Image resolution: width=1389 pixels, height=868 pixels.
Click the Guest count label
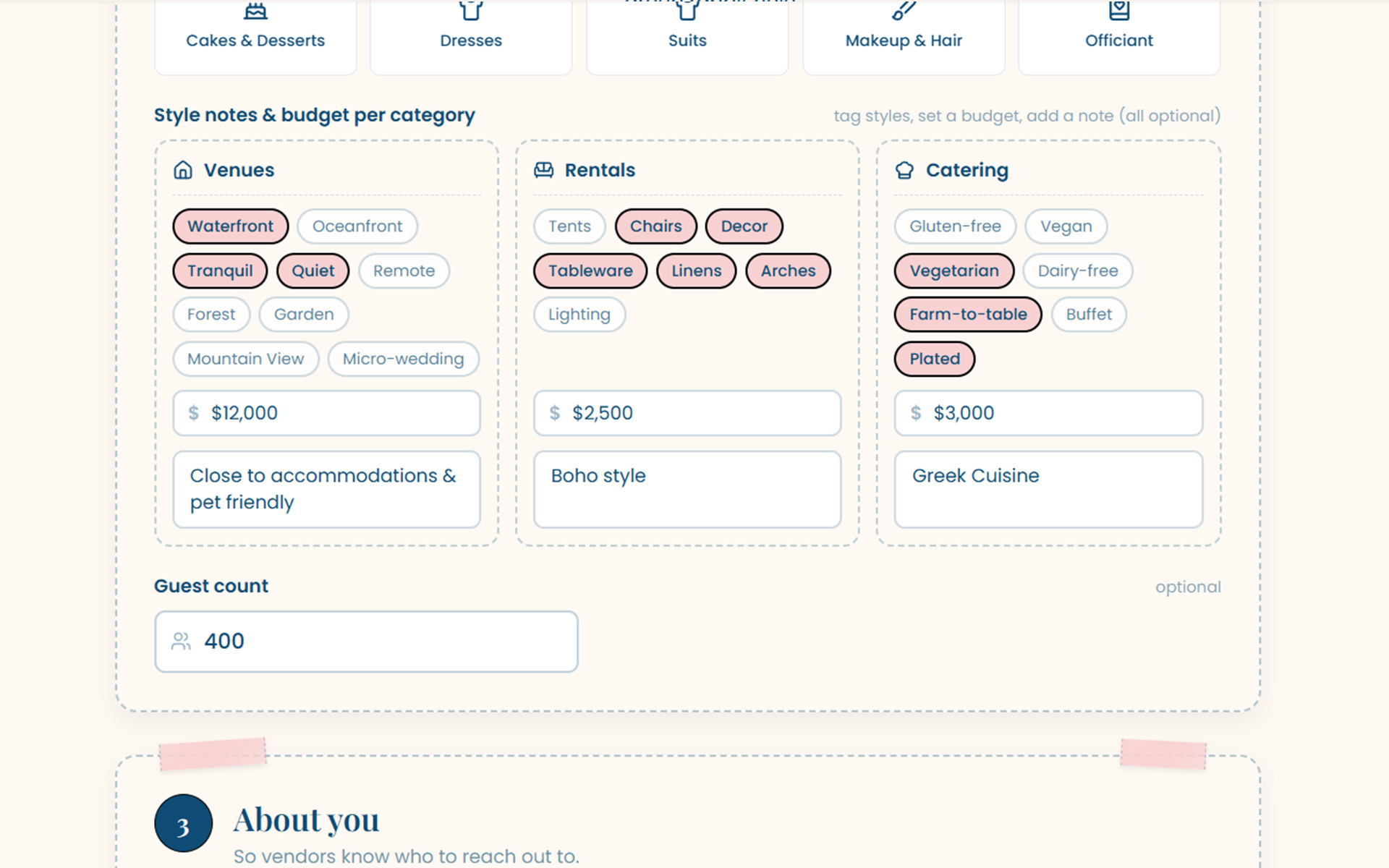tap(211, 586)
